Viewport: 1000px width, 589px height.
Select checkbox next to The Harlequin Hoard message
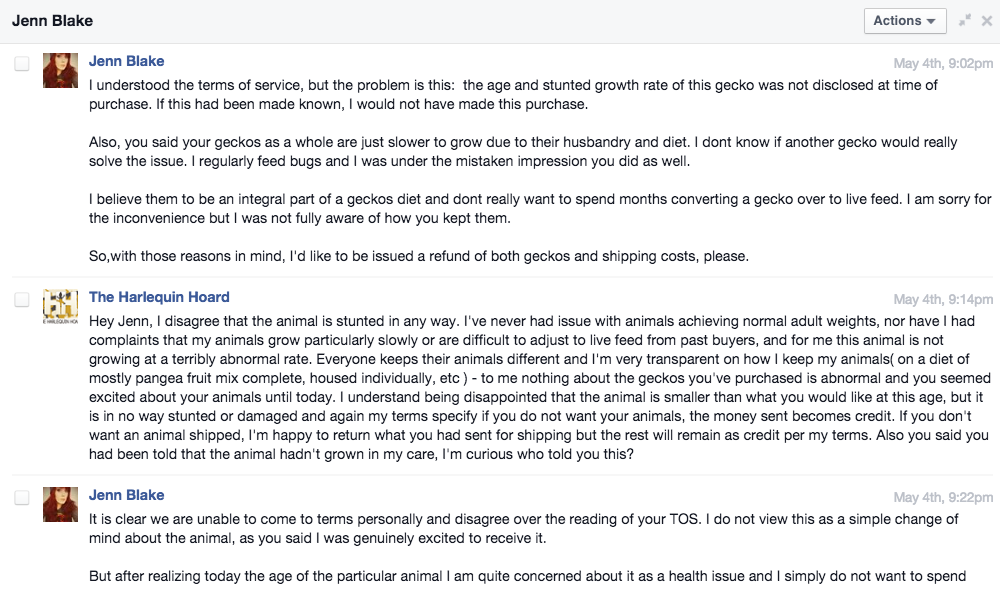(x=22, y=300)
